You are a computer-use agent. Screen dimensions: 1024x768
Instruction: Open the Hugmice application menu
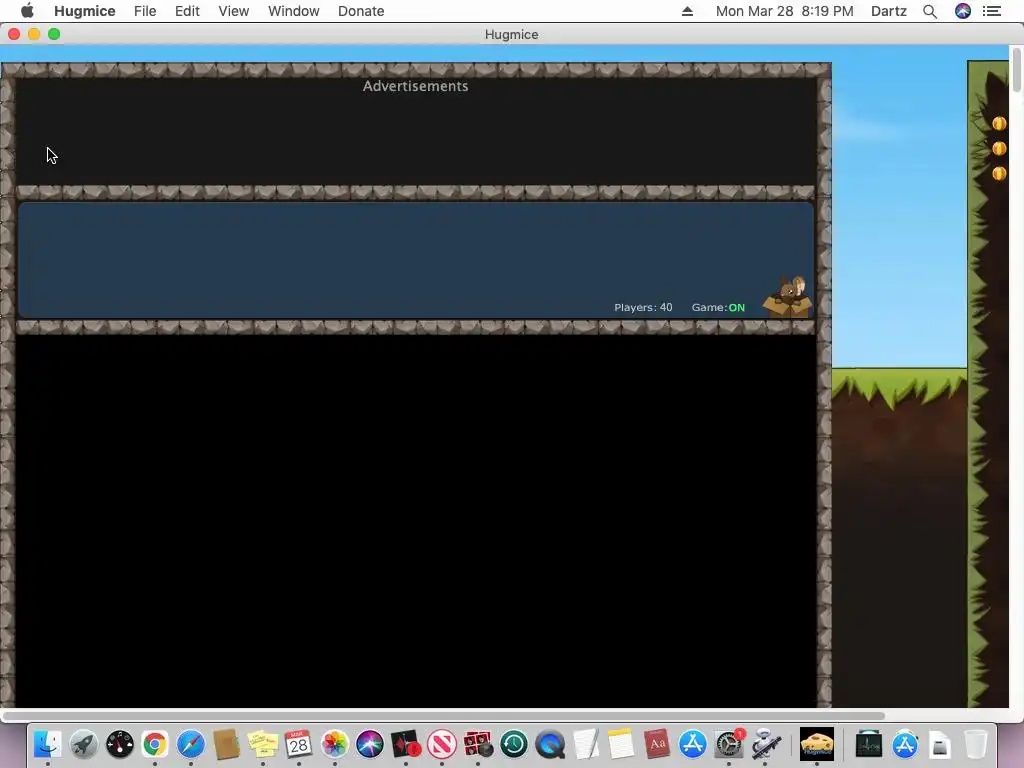[85, 11]
